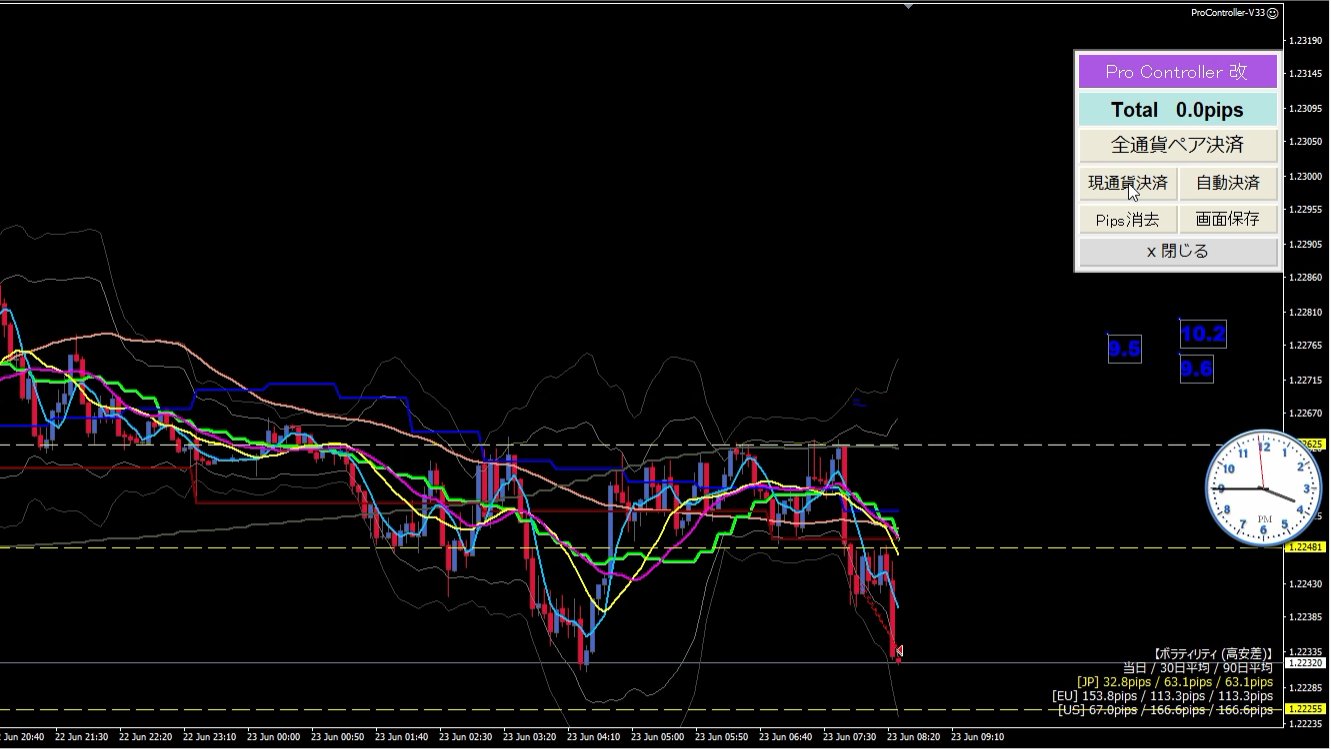
Task: Click the analog clock widget
Action: tap(1263, 487)
